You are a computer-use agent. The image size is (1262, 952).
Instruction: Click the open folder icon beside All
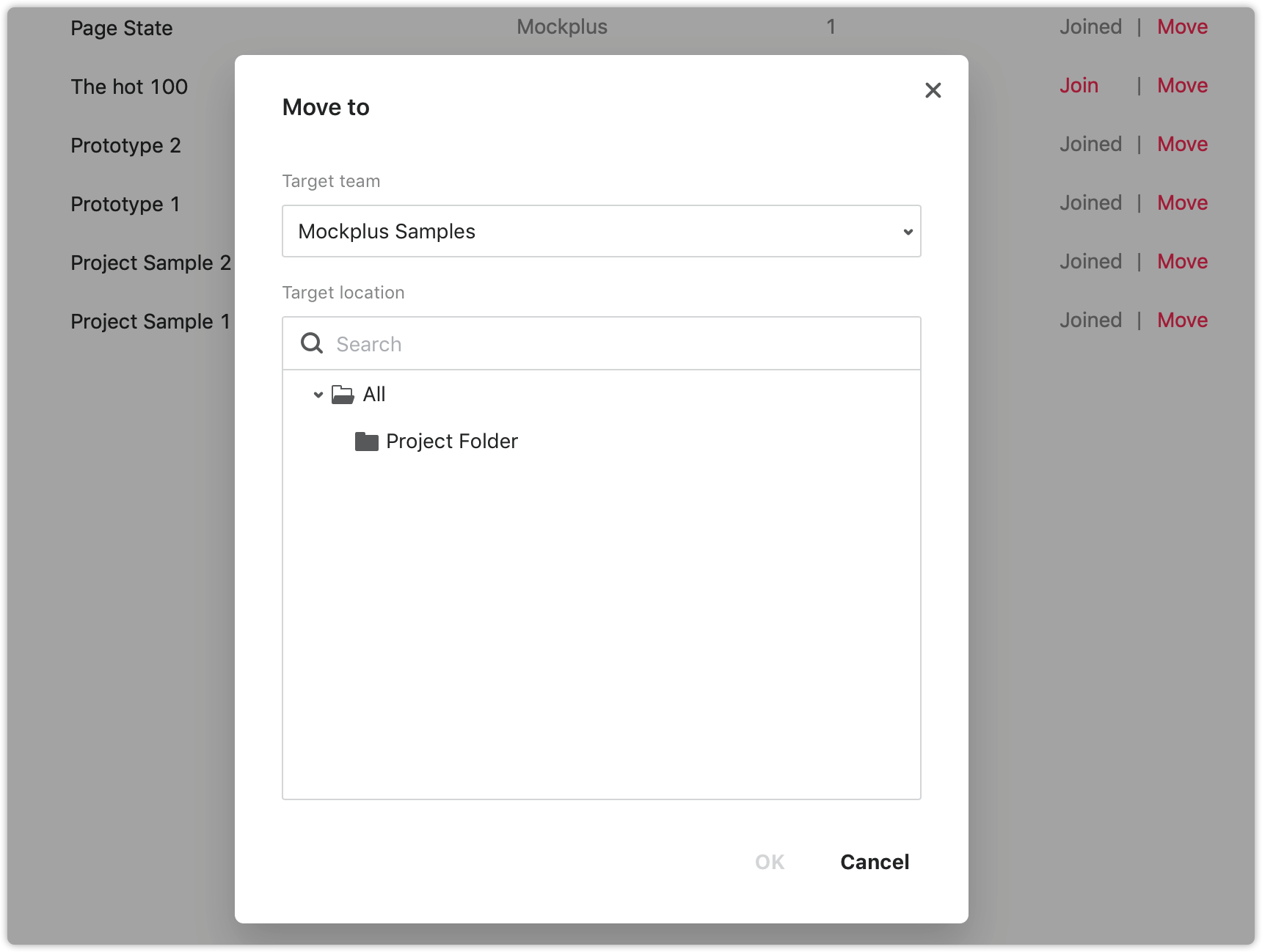tap(343, 395)
